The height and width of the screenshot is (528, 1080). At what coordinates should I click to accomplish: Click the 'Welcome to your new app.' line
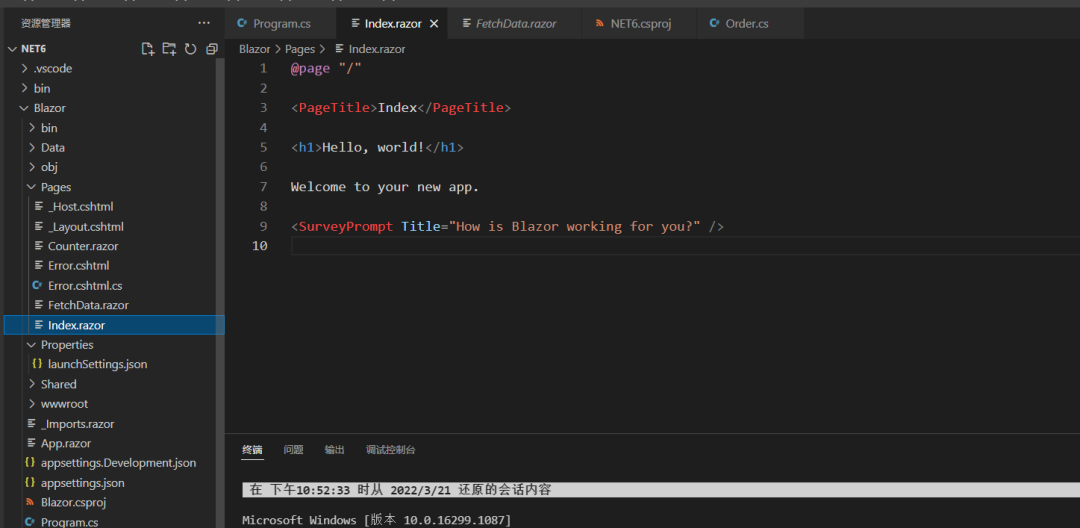[384, 187]
